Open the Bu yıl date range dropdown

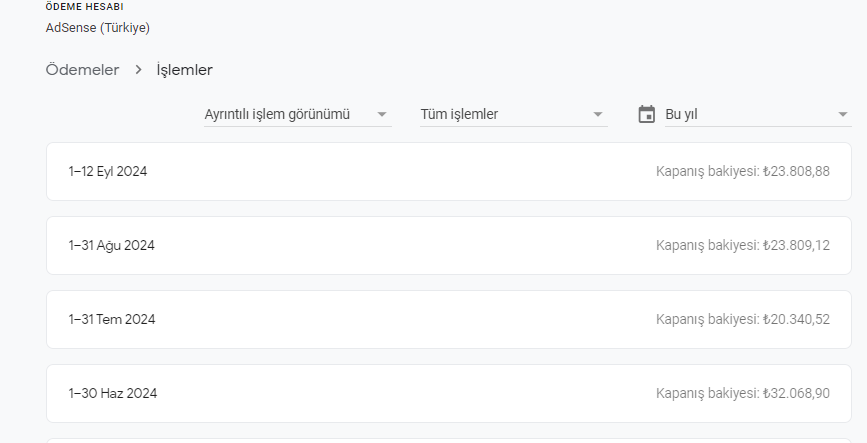758,114
